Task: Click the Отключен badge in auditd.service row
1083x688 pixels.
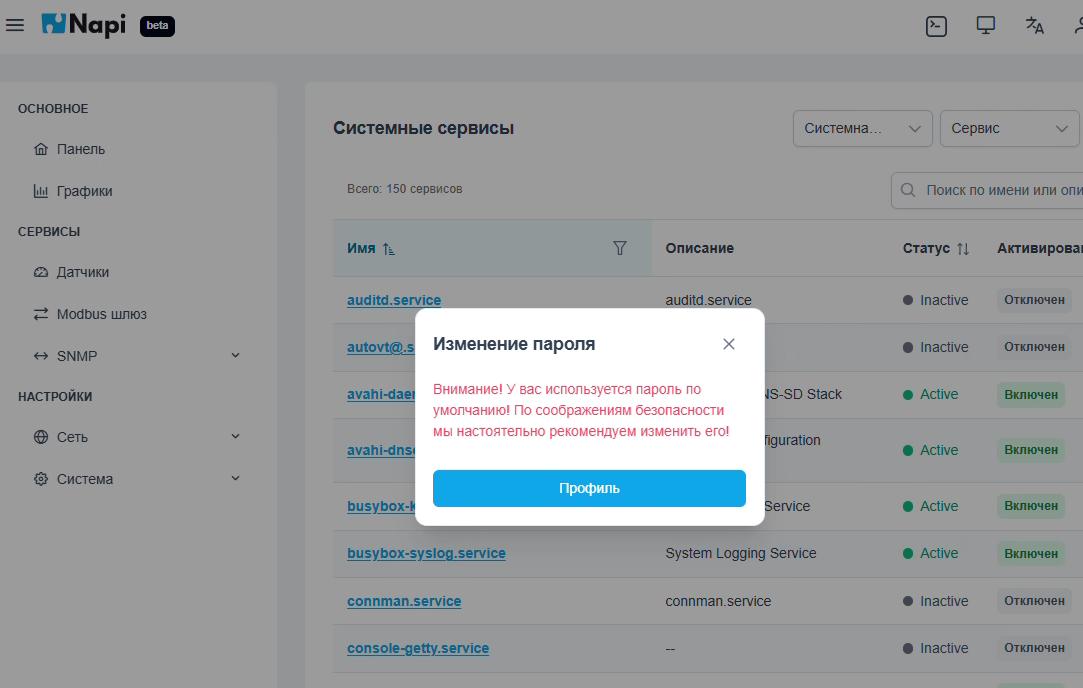Action: point(1034,300)
